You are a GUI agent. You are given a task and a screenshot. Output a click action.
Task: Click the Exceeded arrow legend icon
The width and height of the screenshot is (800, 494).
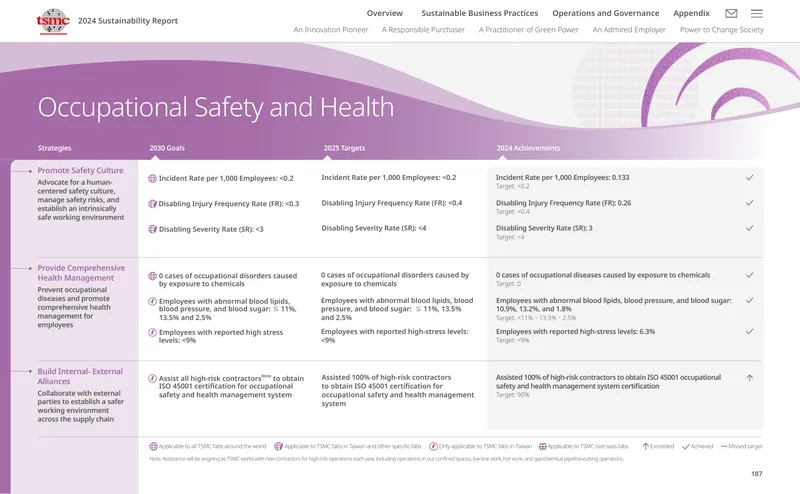point(645,447)
